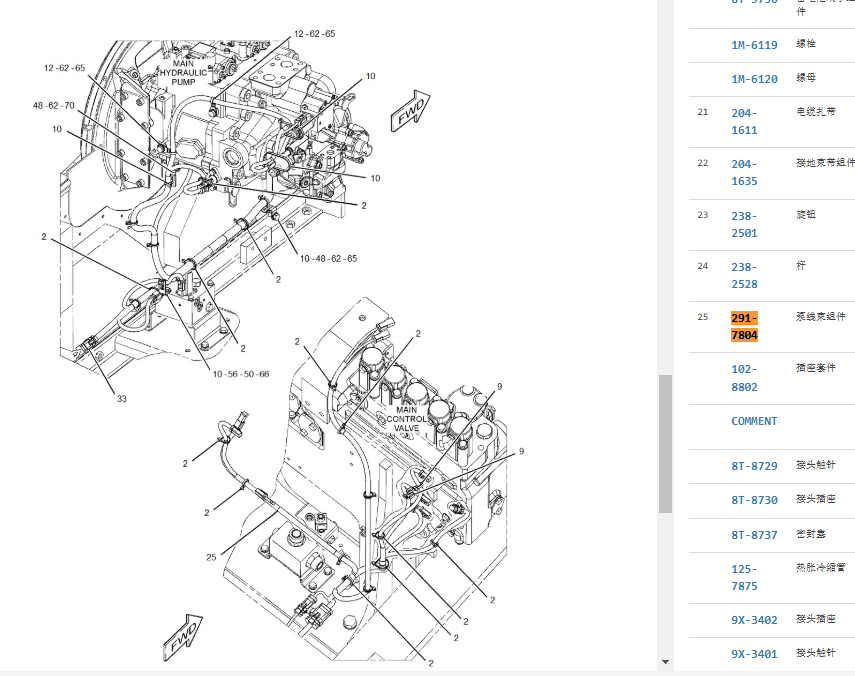Open highlighted part link 291-7804
855x676 pixels.
744,327
